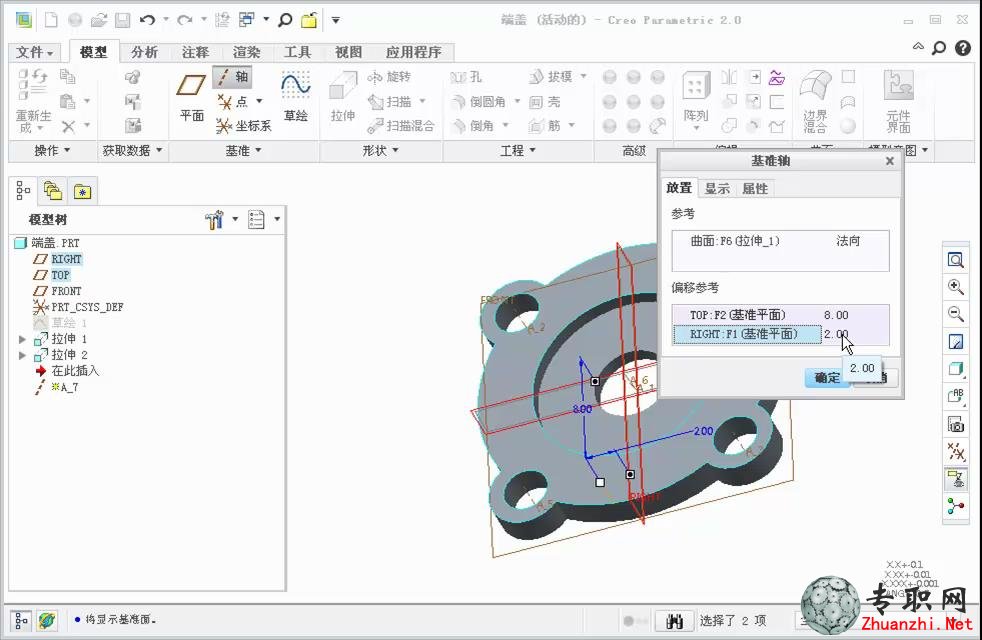982x640 pixels.
Task: Open the 基准 group dropdown
Action: tap(244, 150)
